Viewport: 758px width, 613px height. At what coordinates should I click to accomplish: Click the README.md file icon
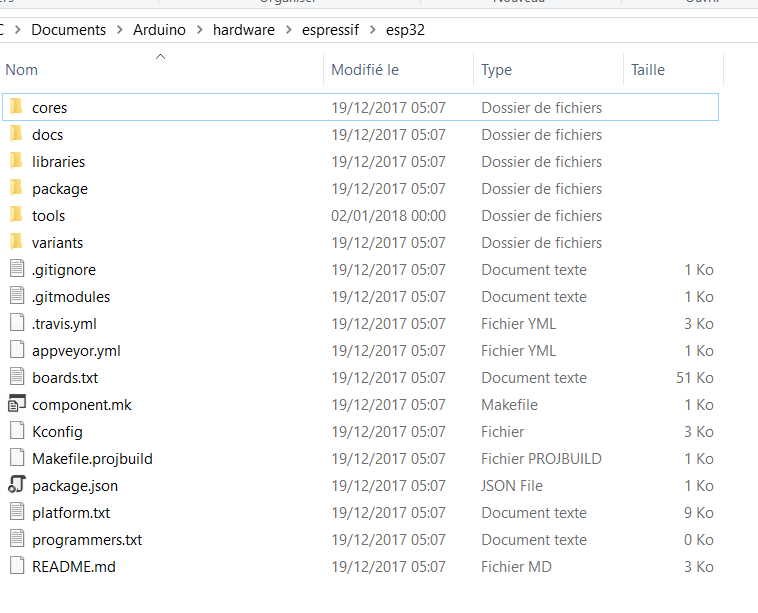coord(15,566)
